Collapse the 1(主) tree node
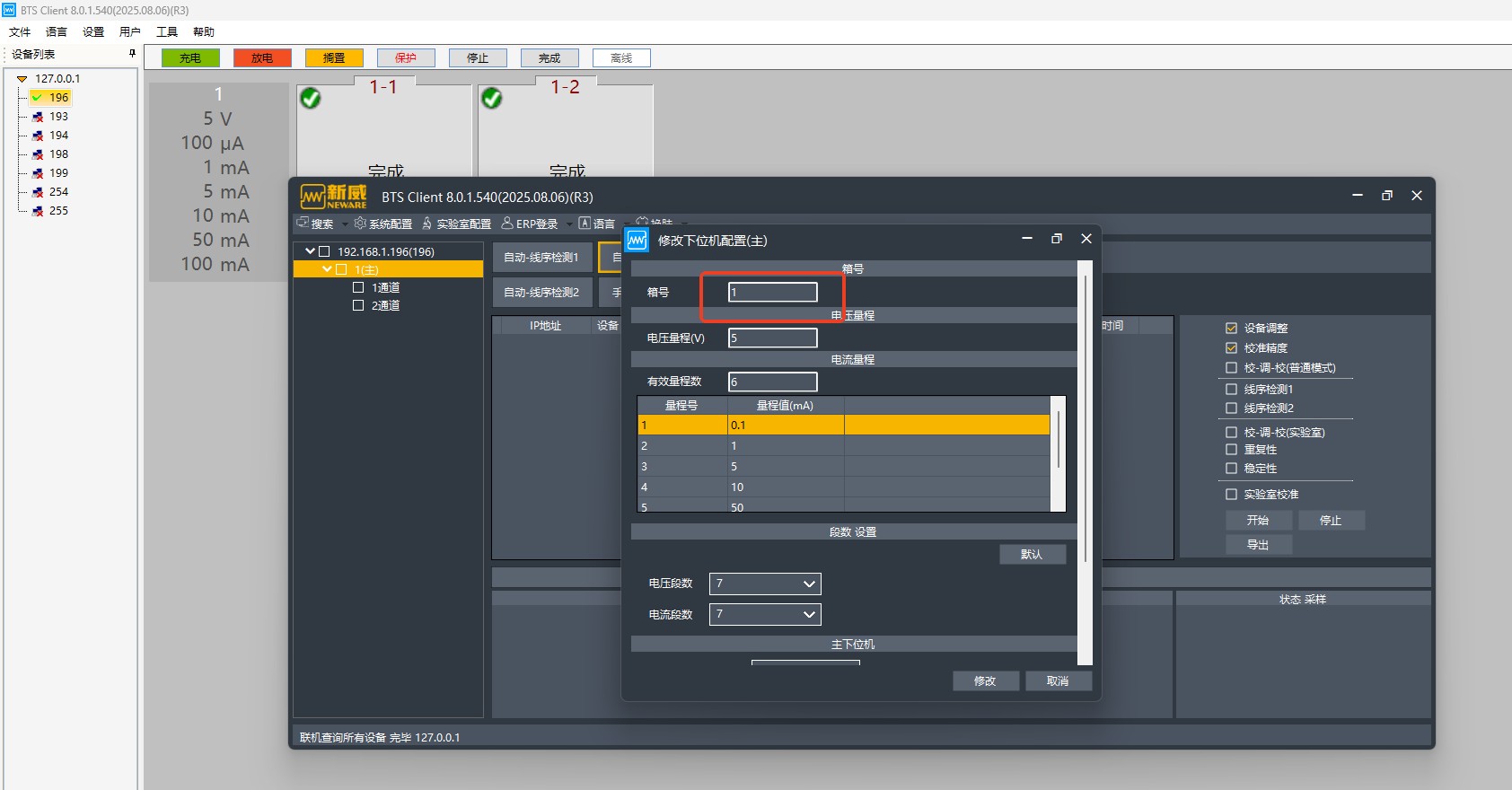 tap(327, 269)
